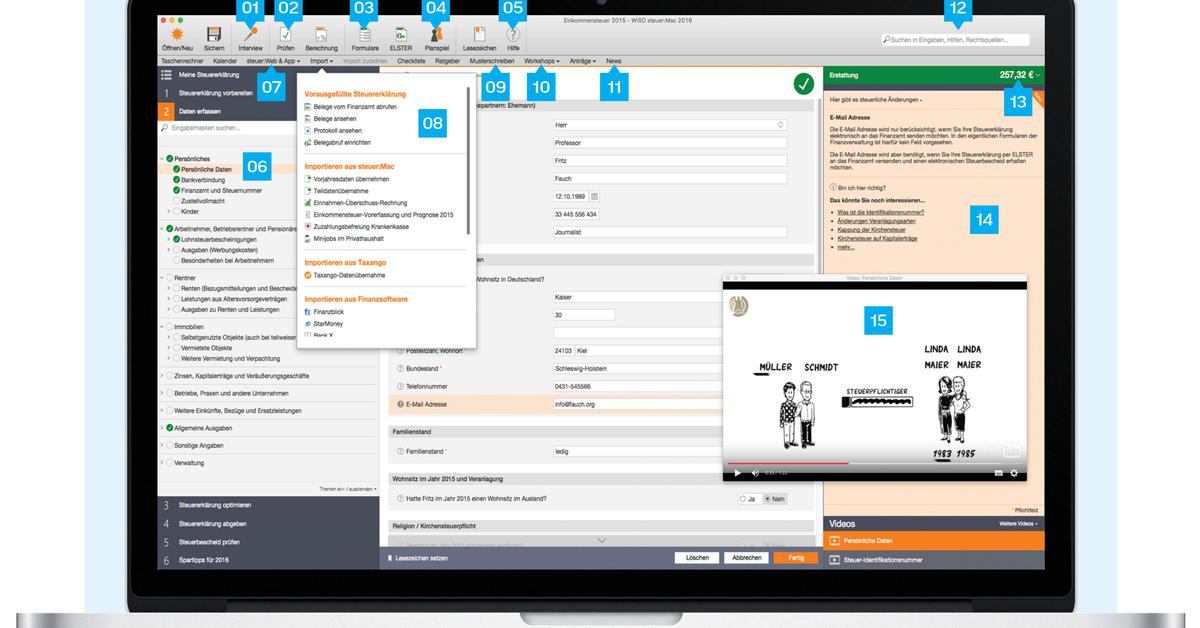Select Belege ansehen in import menu

tap(335, 118)
